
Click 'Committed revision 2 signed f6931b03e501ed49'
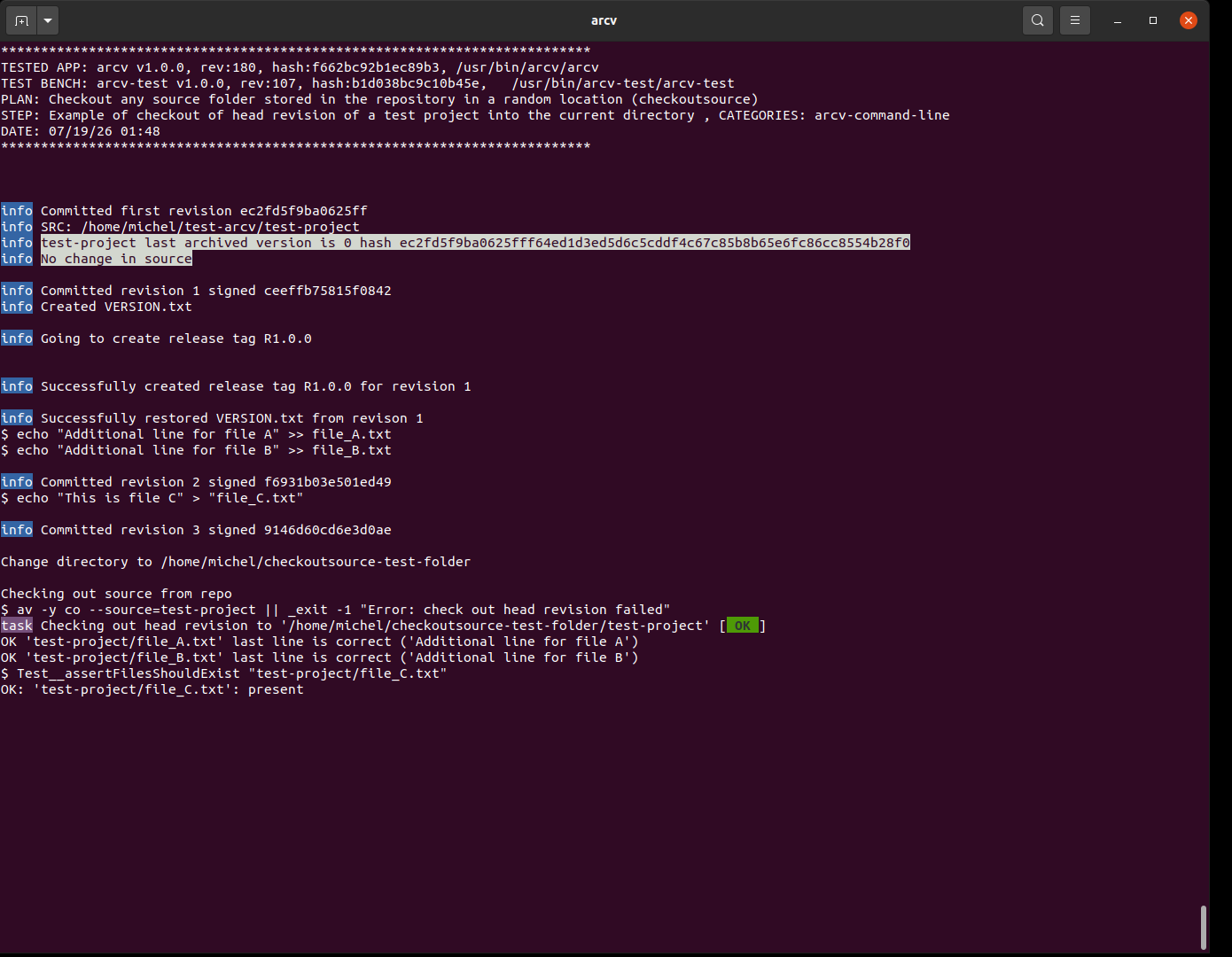(216, 482)
